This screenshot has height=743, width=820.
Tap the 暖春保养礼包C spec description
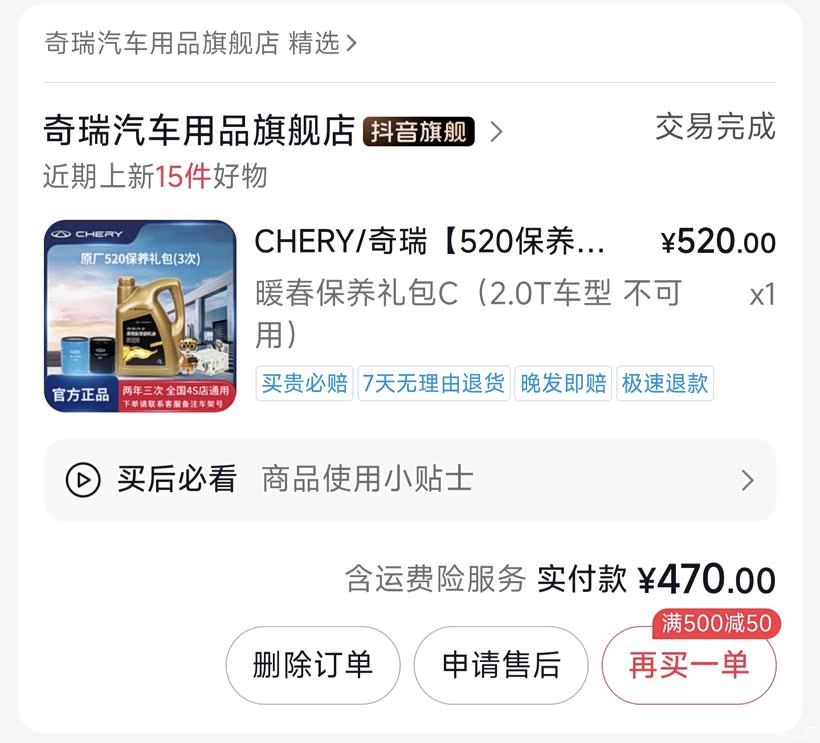[x=468, y=312]
